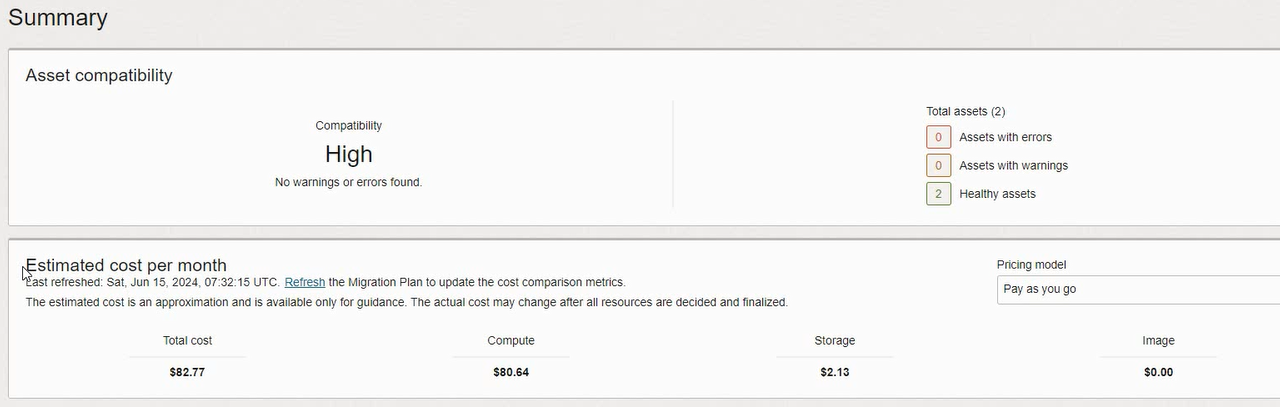Viewport: 1280px width, 407px height.
Task: Click the red Assets with errors count badge
Action: coord(938,137)
